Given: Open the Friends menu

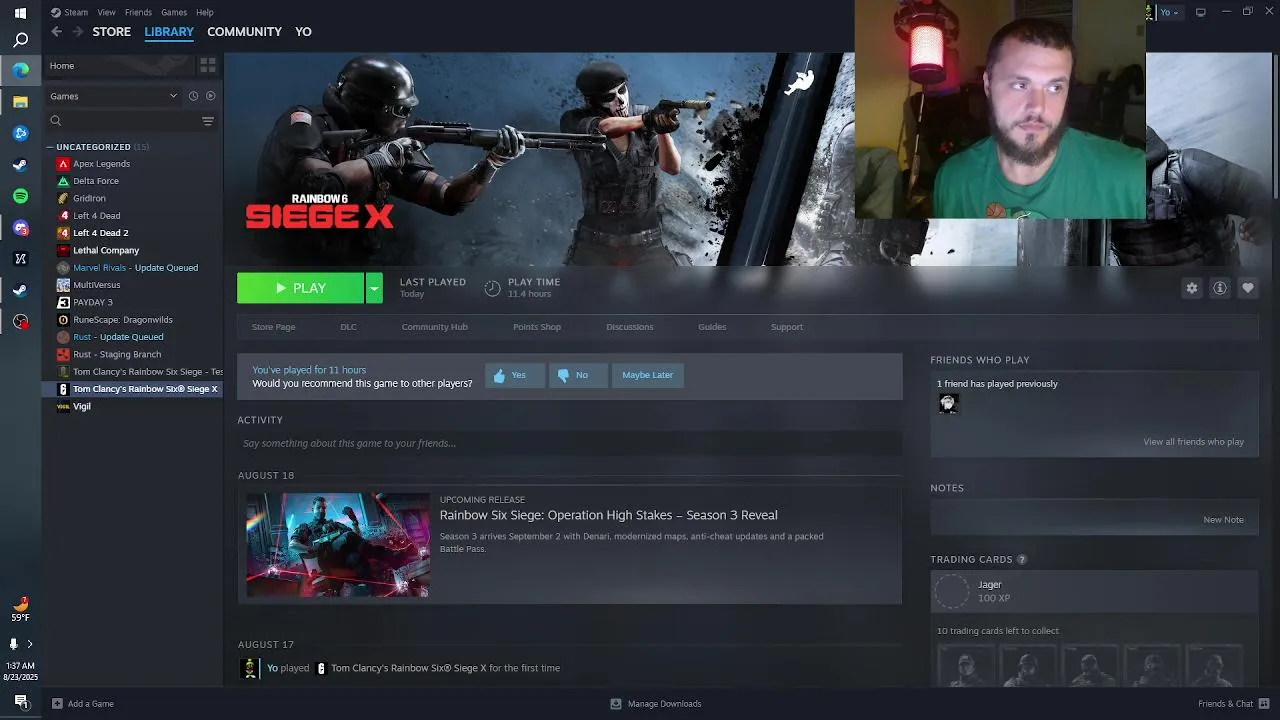Looking at the screenshot, I should click(x=138, y=12).
